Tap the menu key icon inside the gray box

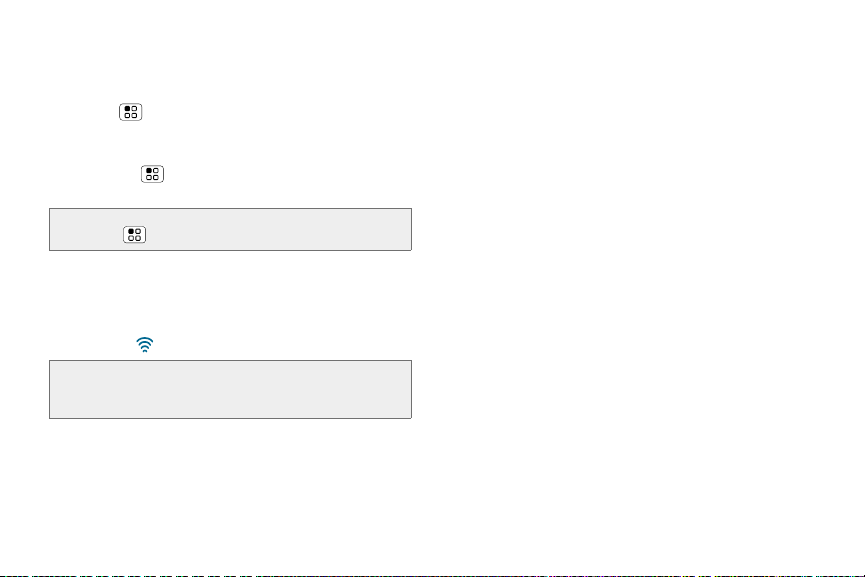[x=135, y=234]
